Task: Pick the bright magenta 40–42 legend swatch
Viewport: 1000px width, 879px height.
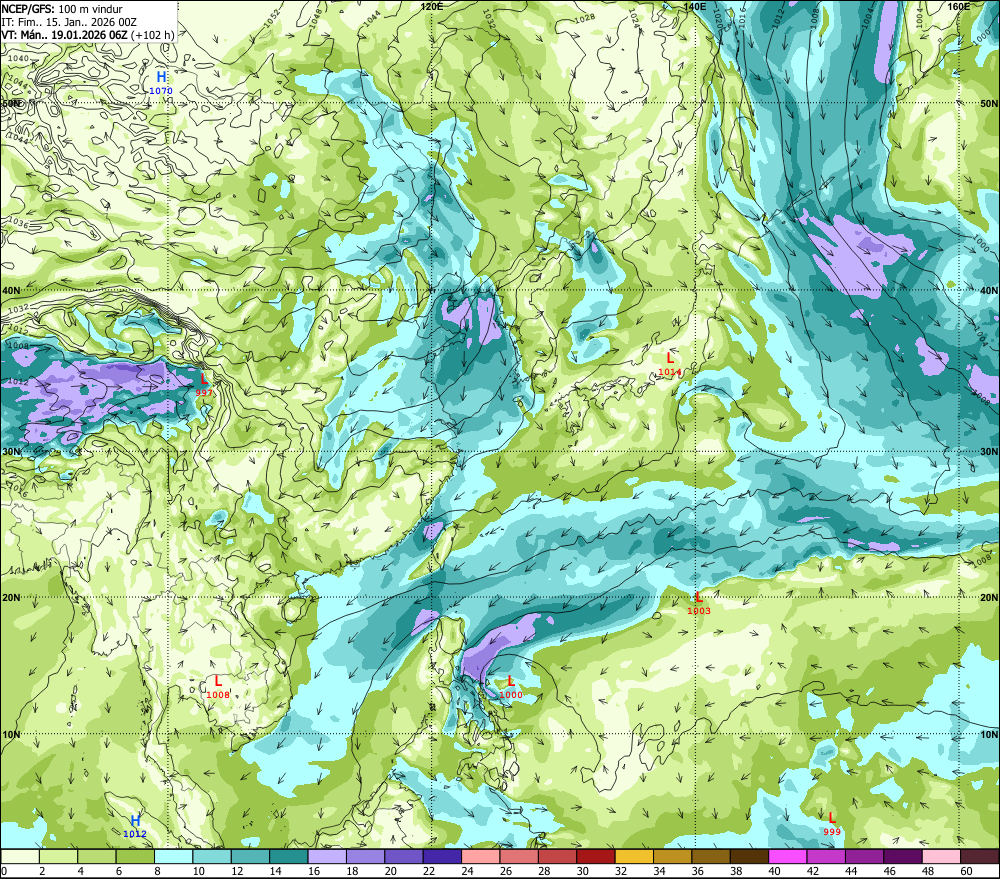Action: click(x=788, y=856)
